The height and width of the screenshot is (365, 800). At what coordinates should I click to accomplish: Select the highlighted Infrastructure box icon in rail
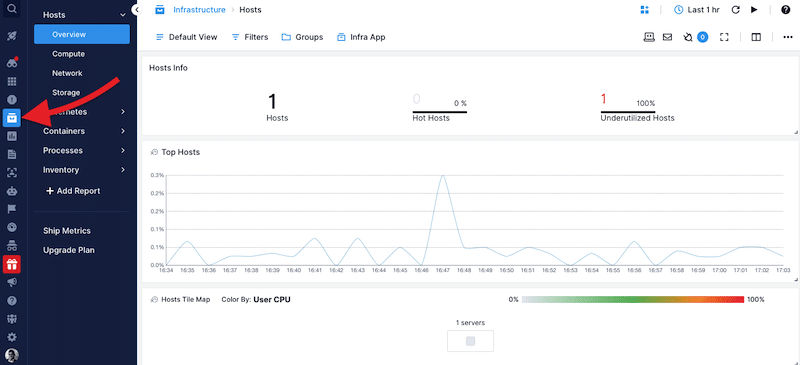pos(12,118)
